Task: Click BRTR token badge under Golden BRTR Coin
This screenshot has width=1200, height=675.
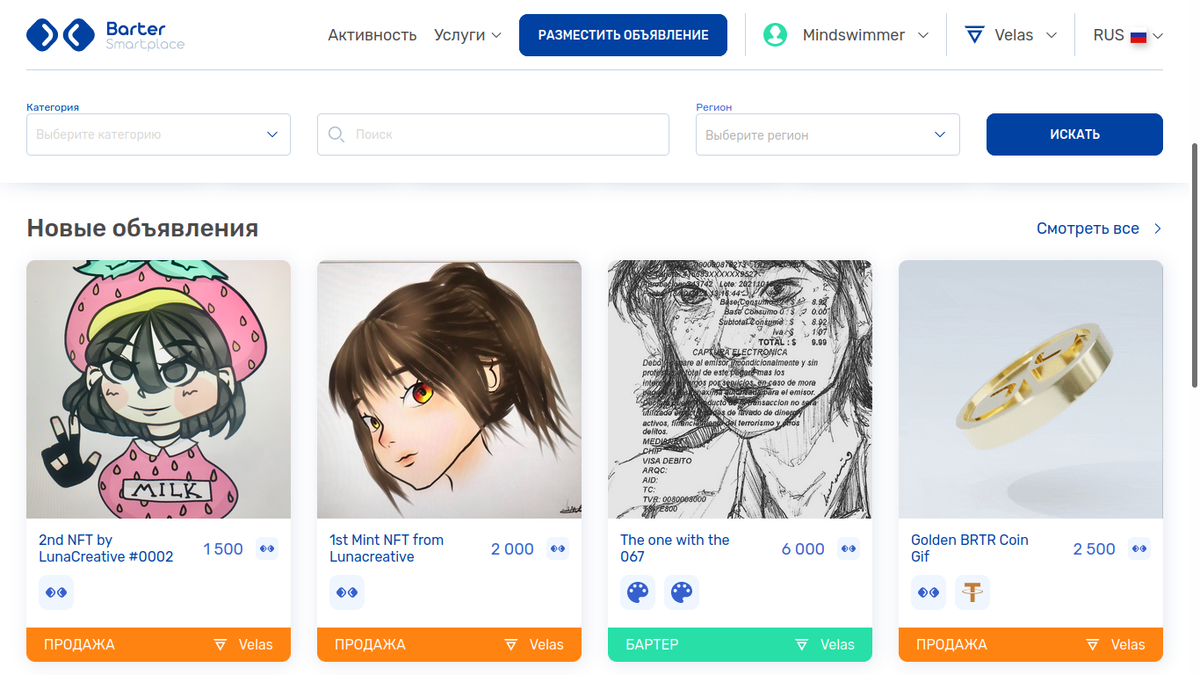Action: click(x=929, y=592)
